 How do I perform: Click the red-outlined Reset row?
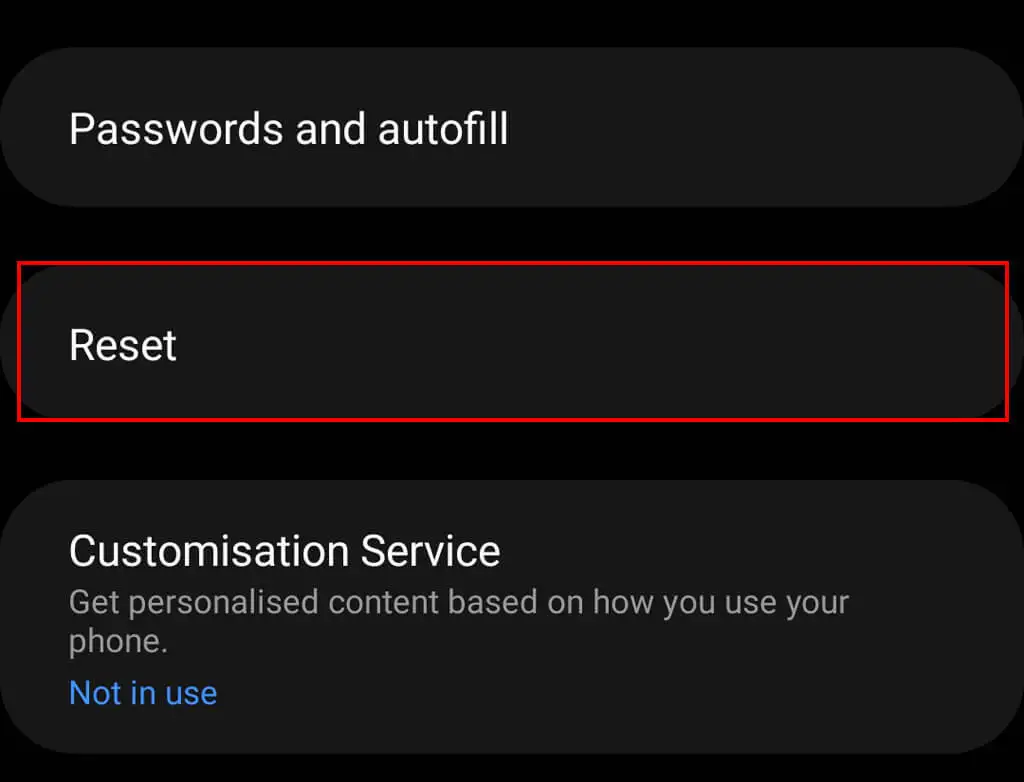(x=512, y=342)
